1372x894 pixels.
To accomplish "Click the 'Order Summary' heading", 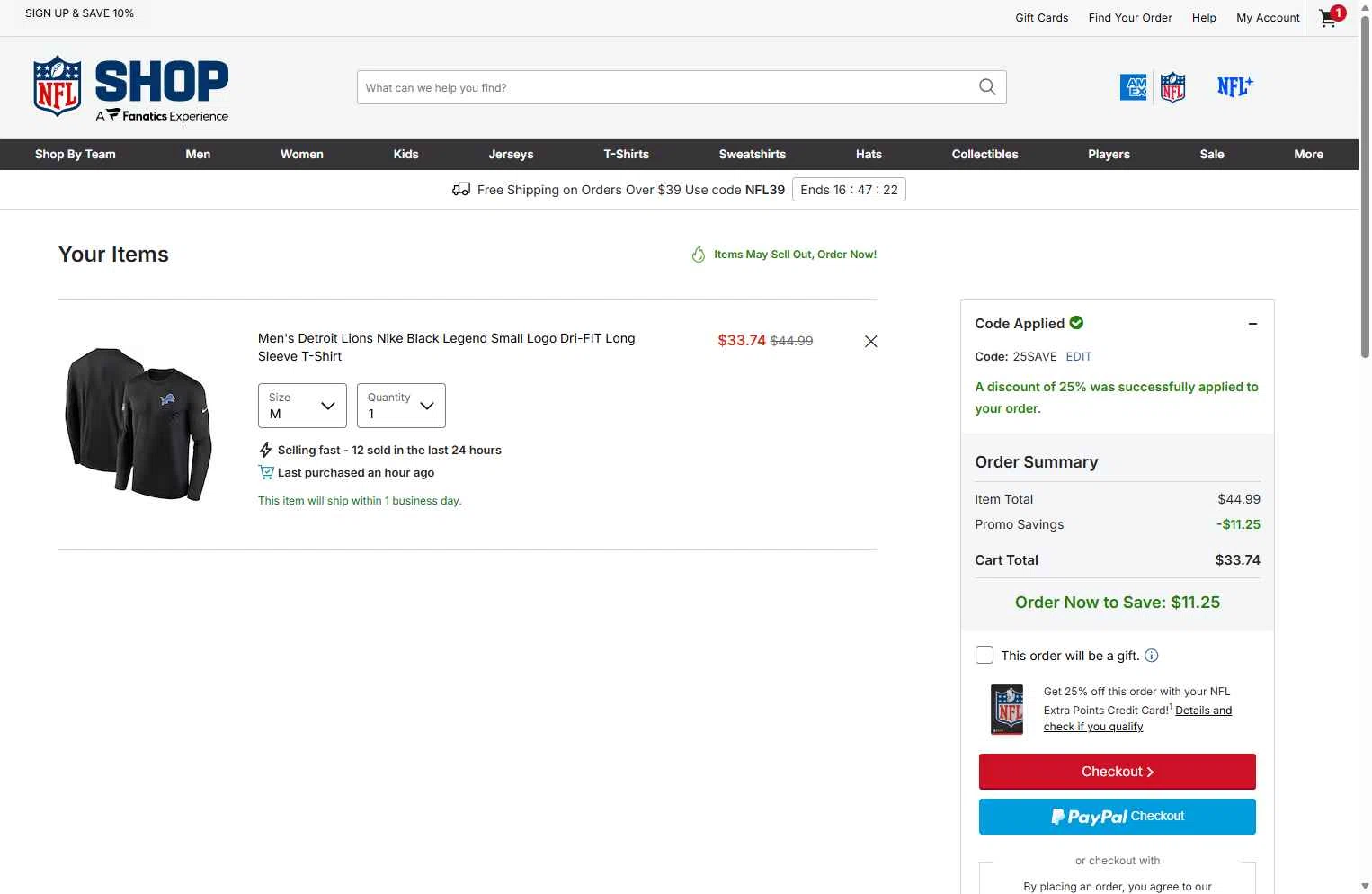I will pyautogui.click(x=1037, y=462).
